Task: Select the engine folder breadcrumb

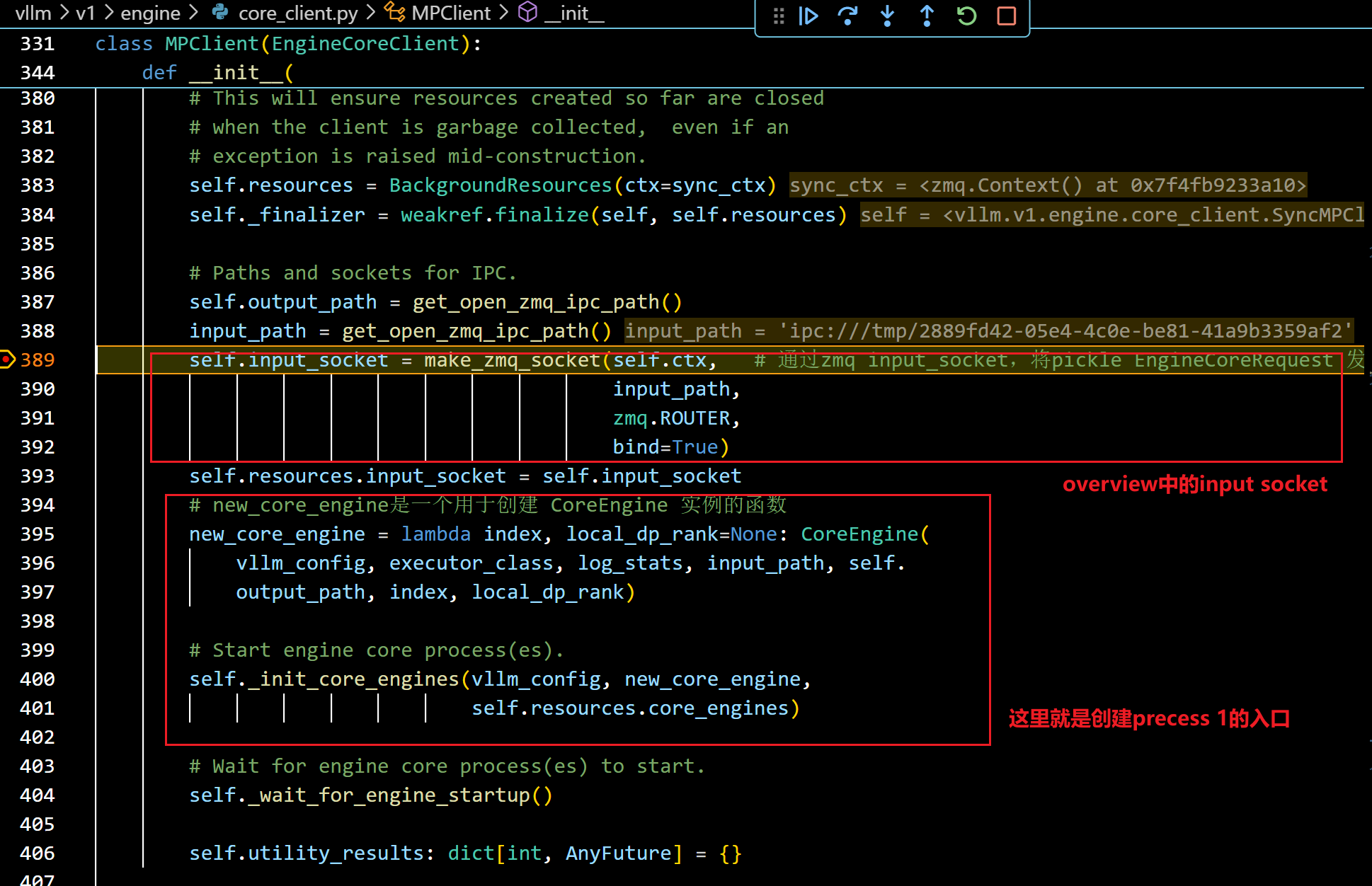Action: (x=150, y=13)
